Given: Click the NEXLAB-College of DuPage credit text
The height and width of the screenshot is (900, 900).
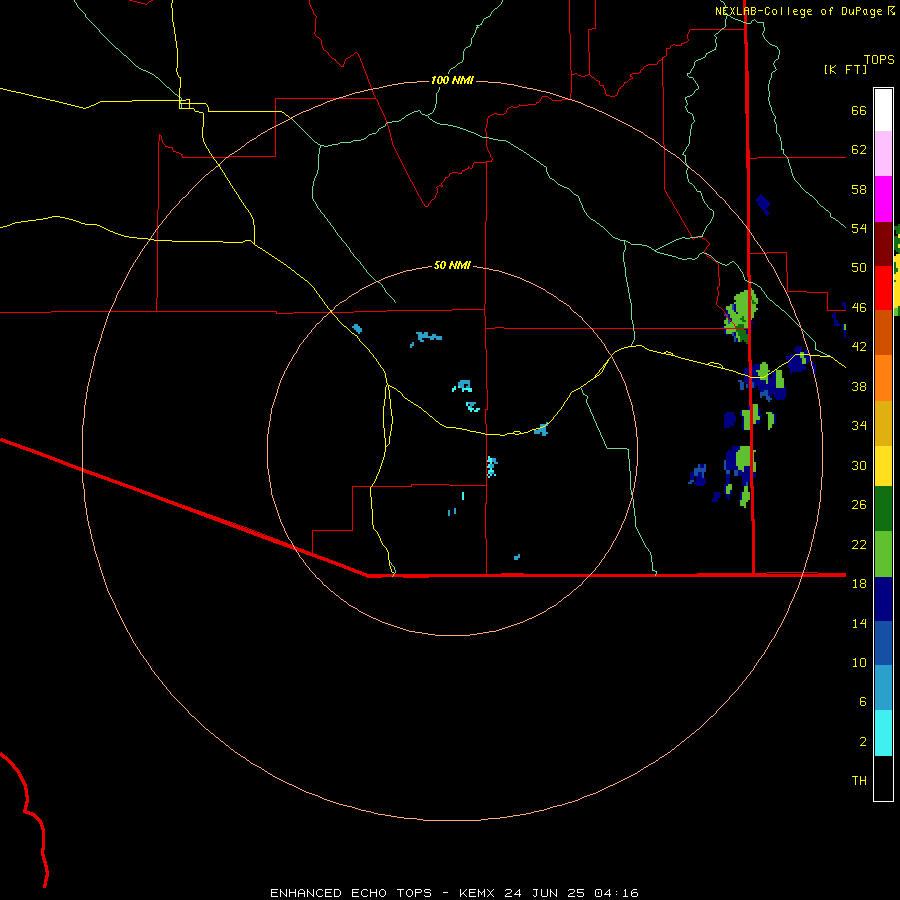Looking at the screenshot, I should pos(798,11).
